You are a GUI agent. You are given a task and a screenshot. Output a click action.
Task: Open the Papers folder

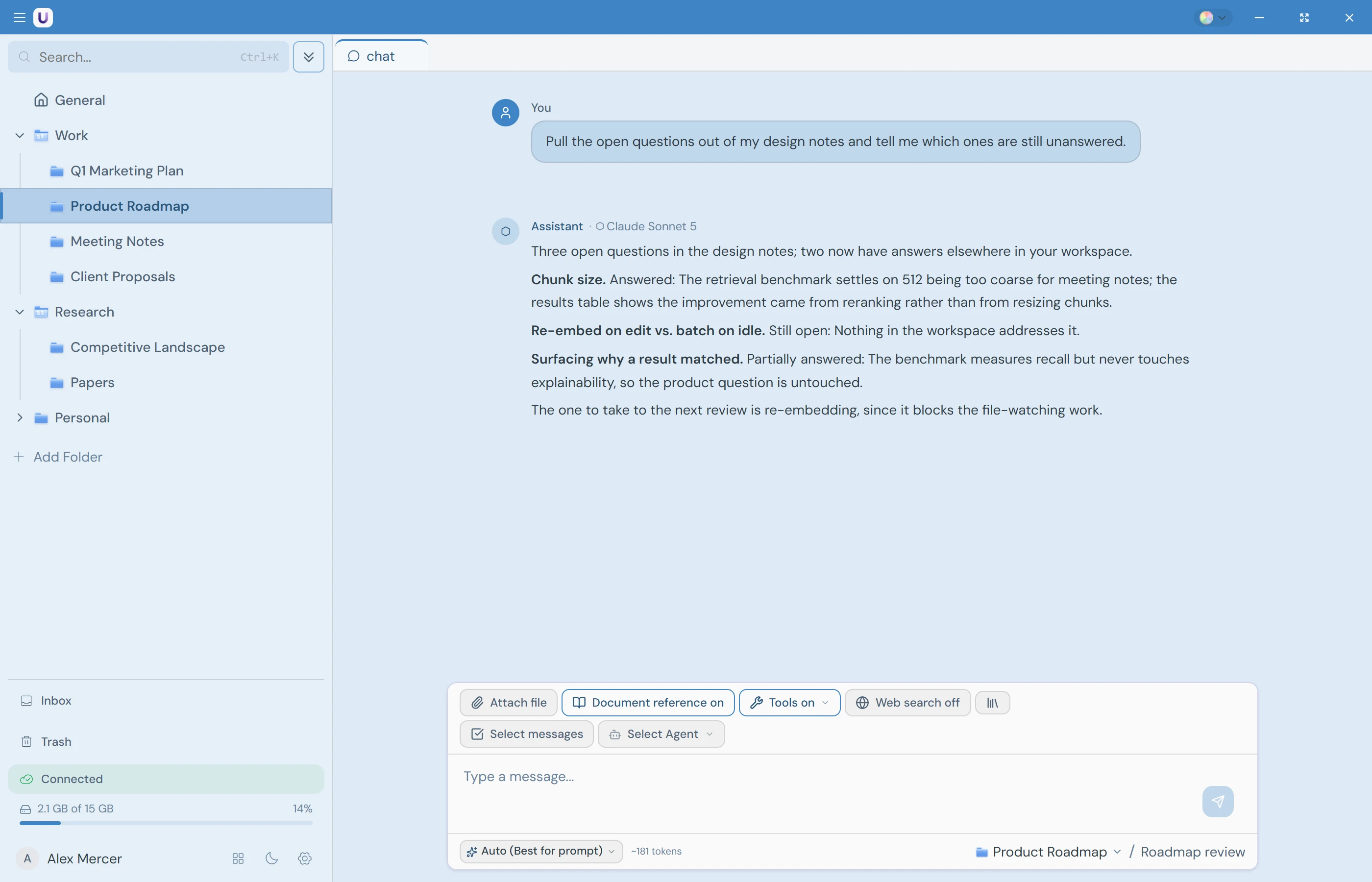pyautogui.click(x=166, y=383)
